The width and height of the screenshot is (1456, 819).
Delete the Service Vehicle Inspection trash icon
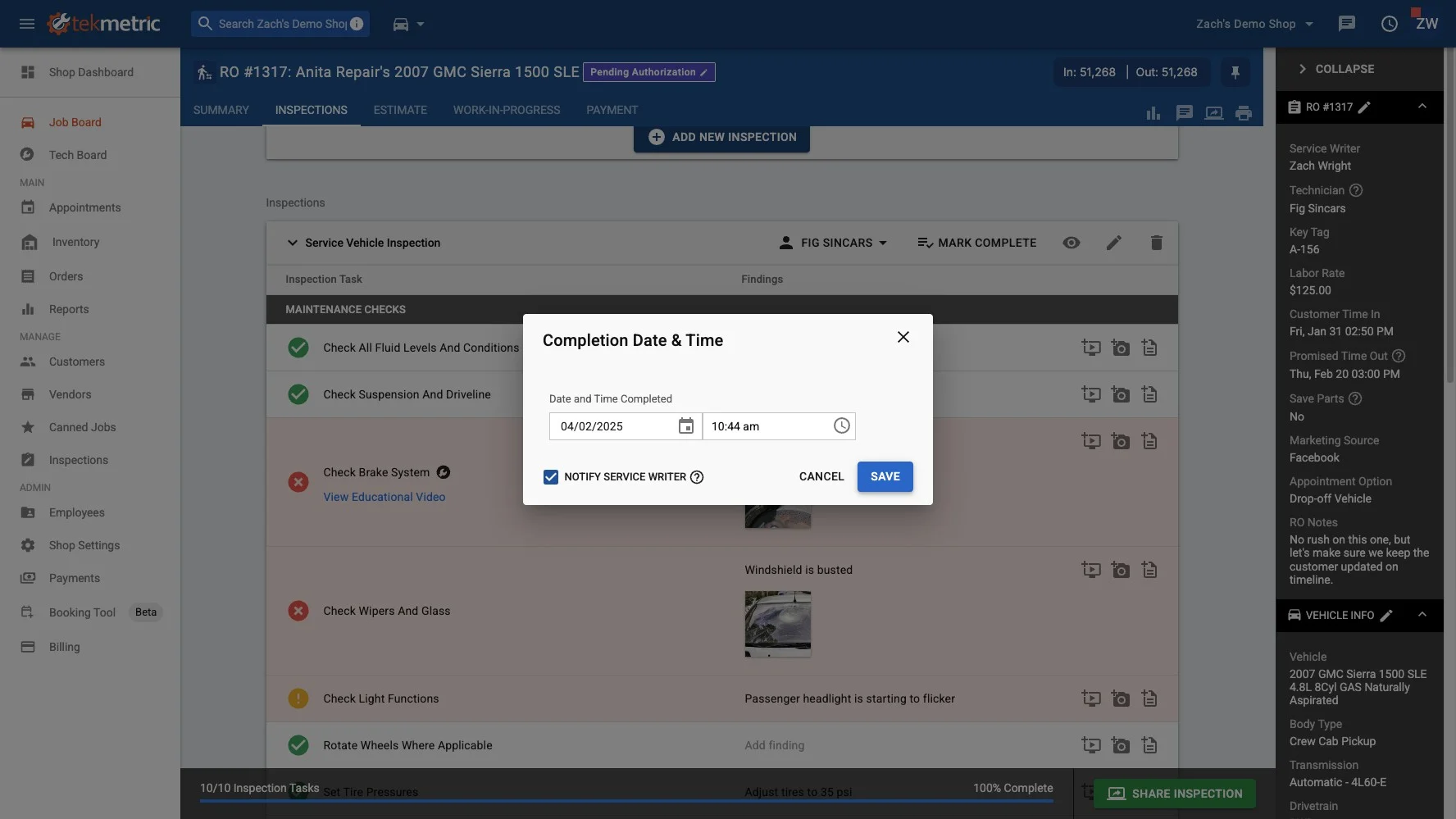coord(1156,243)
